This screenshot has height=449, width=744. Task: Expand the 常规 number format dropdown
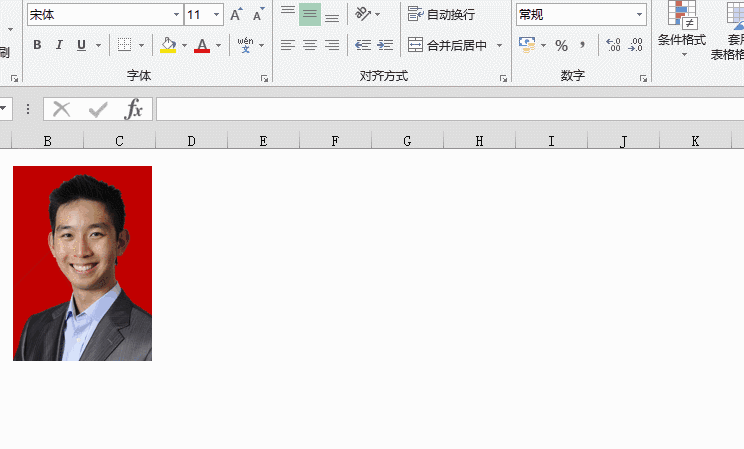[639, 15]
